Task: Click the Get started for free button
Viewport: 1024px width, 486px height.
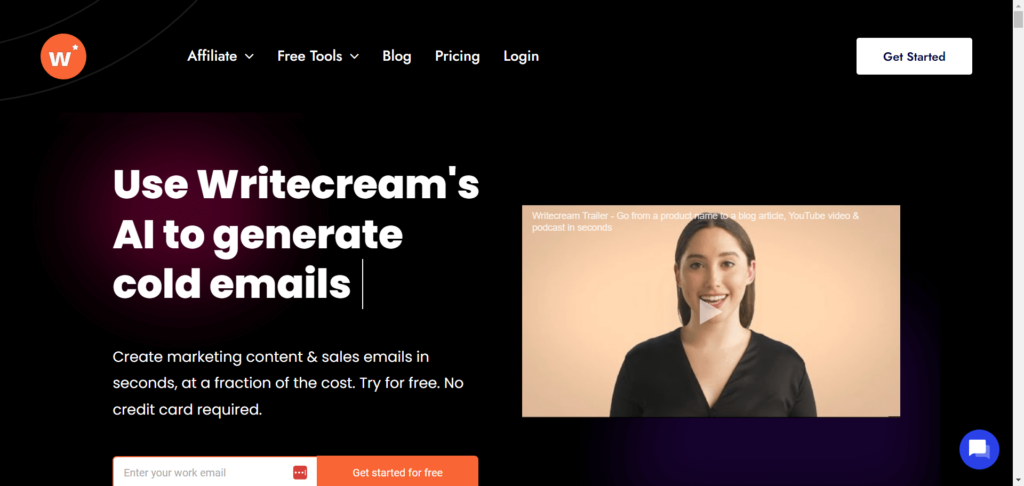Action: coord(397,472)
